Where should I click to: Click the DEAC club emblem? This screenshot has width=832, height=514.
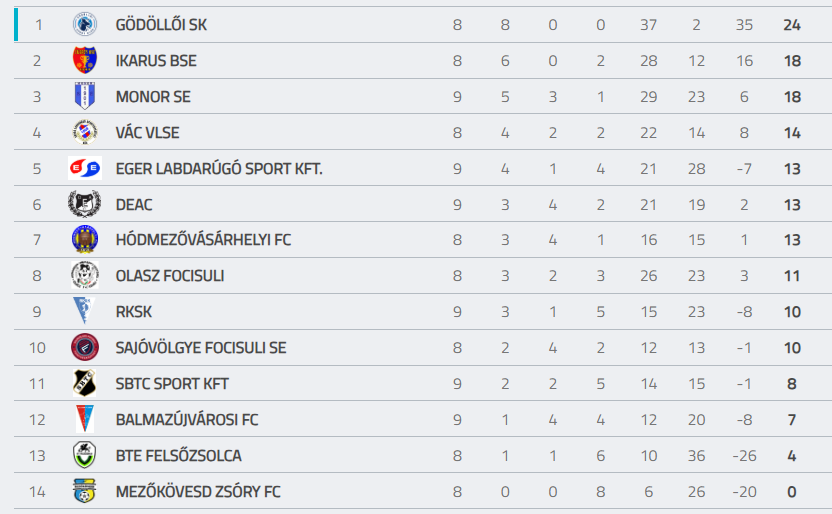(85, 204)
